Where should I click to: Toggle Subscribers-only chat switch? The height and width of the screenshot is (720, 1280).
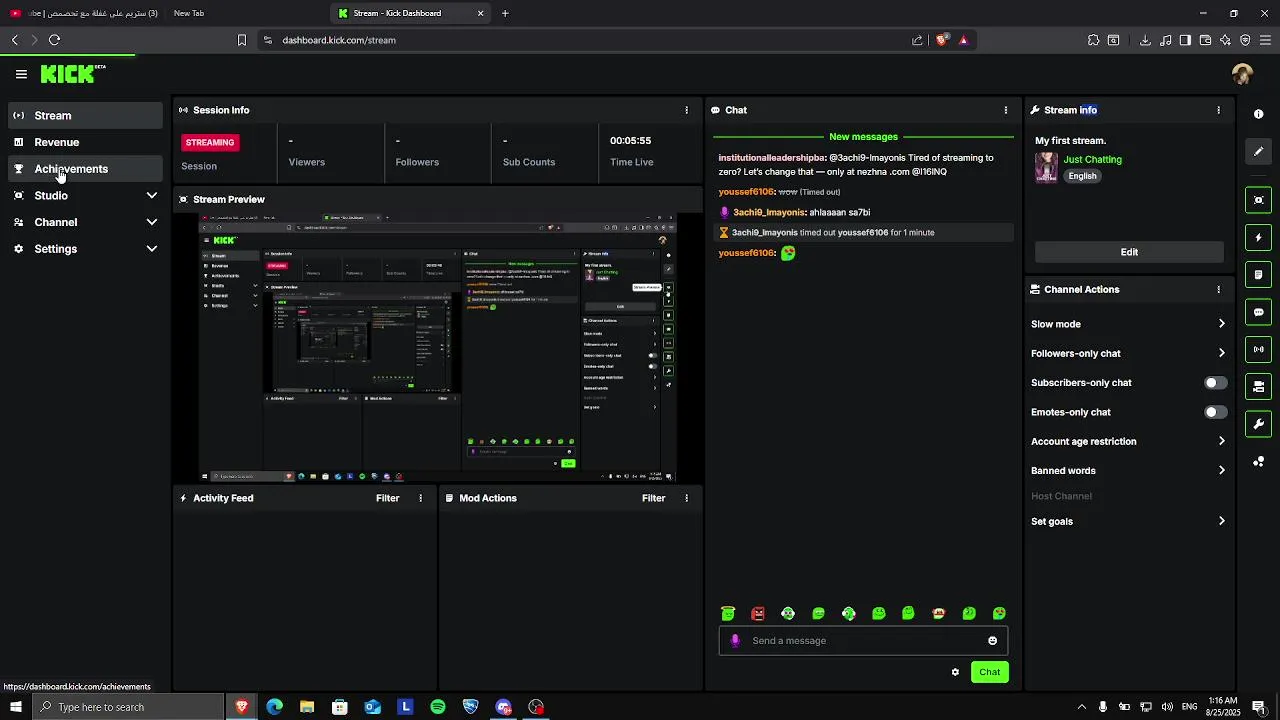coord(1215,383)
